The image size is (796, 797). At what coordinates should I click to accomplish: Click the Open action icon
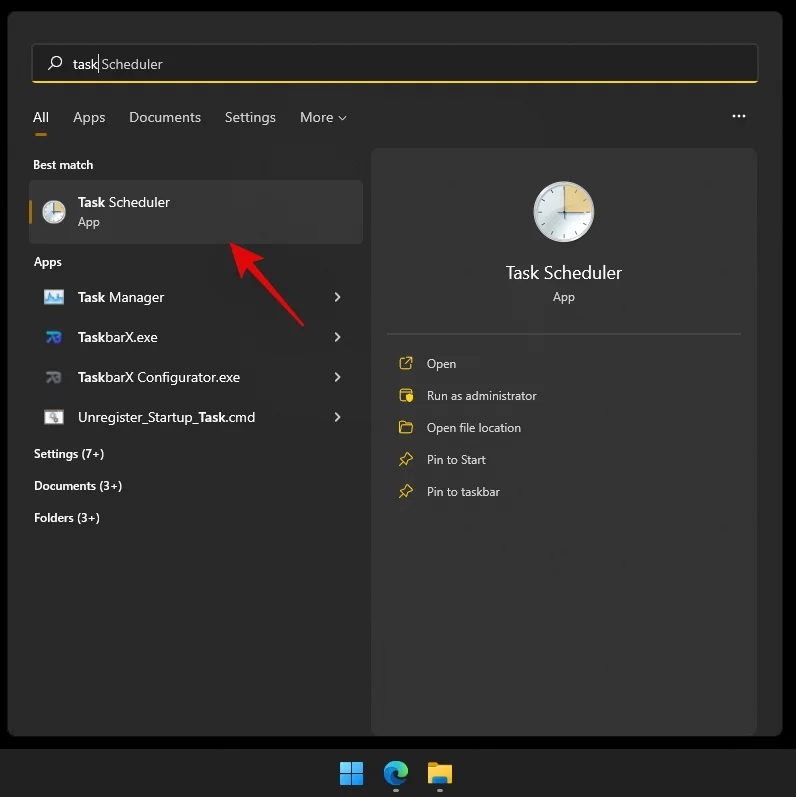[x=406, y=363]
